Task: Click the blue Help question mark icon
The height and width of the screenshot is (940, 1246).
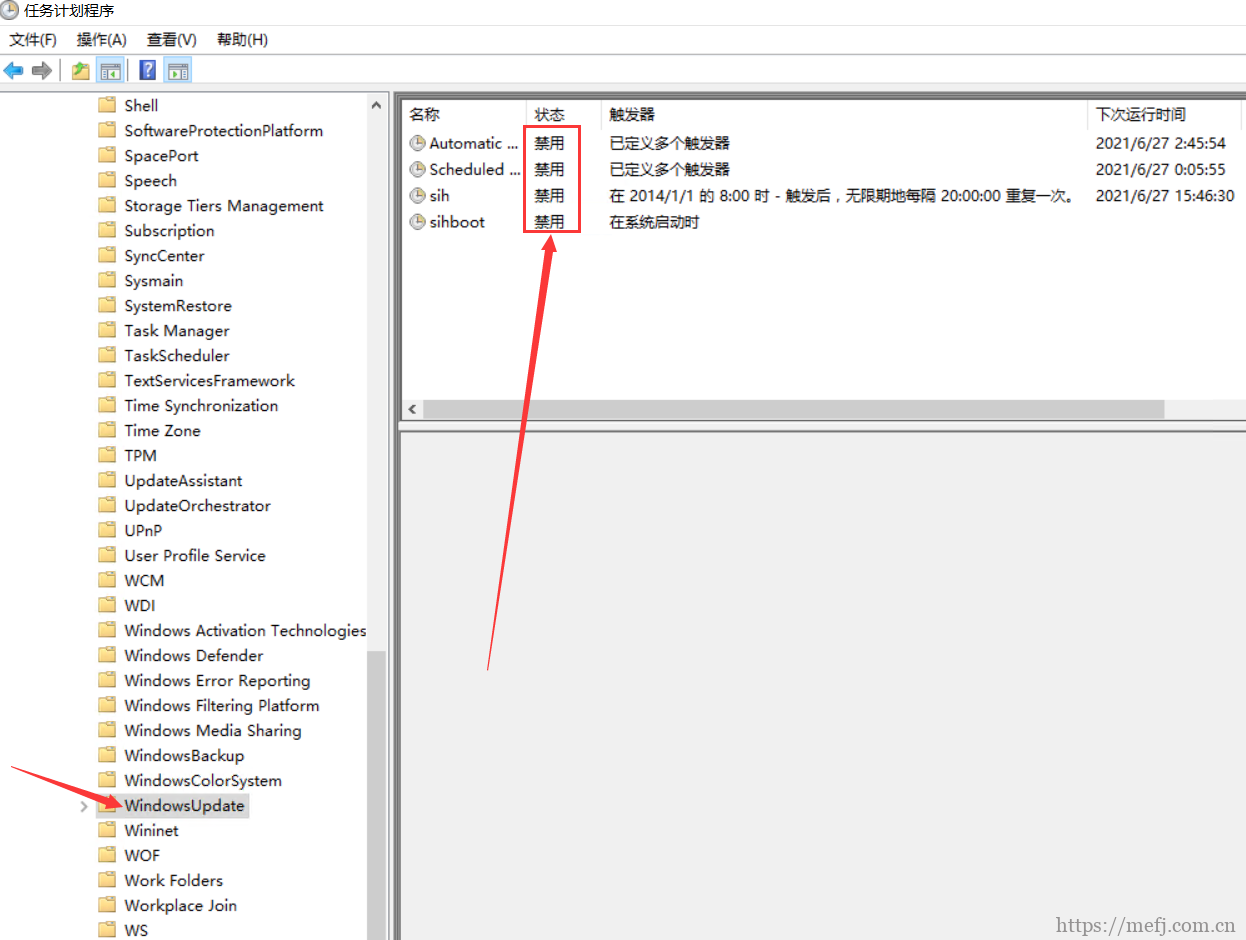Action: pos(148,70)
